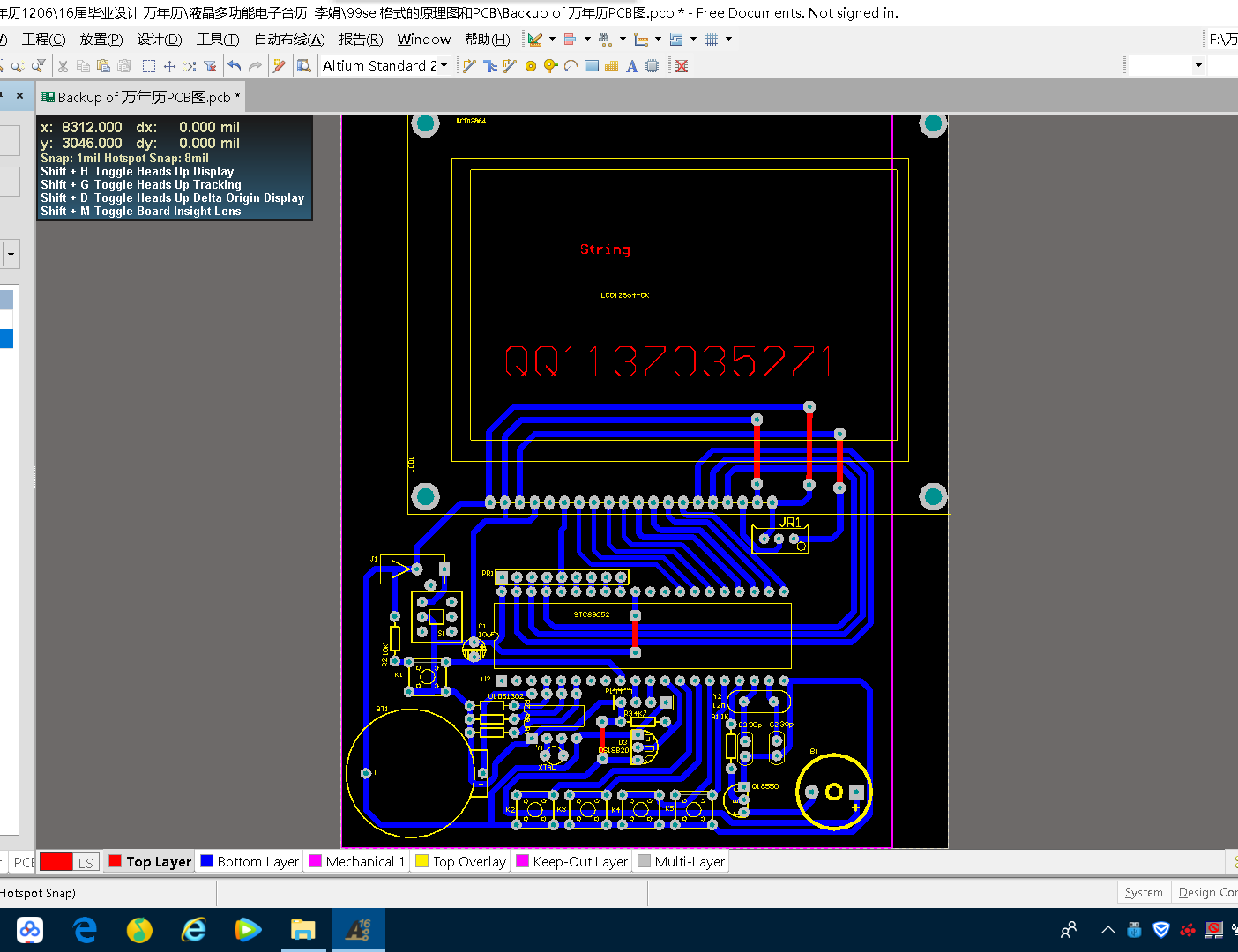Image resolution: width=1238 pixels, height=952 pixels.
Task: Switch to the Keep-Out Layer tab
Action: click(x=571, y=862)
